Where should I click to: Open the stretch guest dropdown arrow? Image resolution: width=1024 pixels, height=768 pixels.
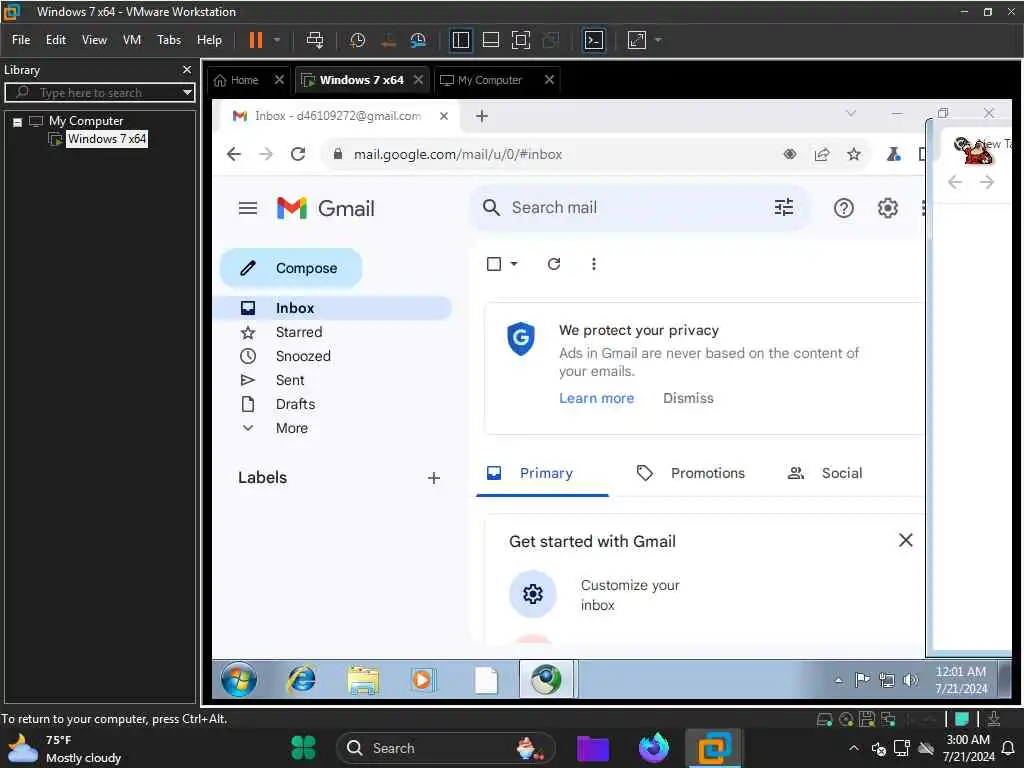(x=658, y=40)
